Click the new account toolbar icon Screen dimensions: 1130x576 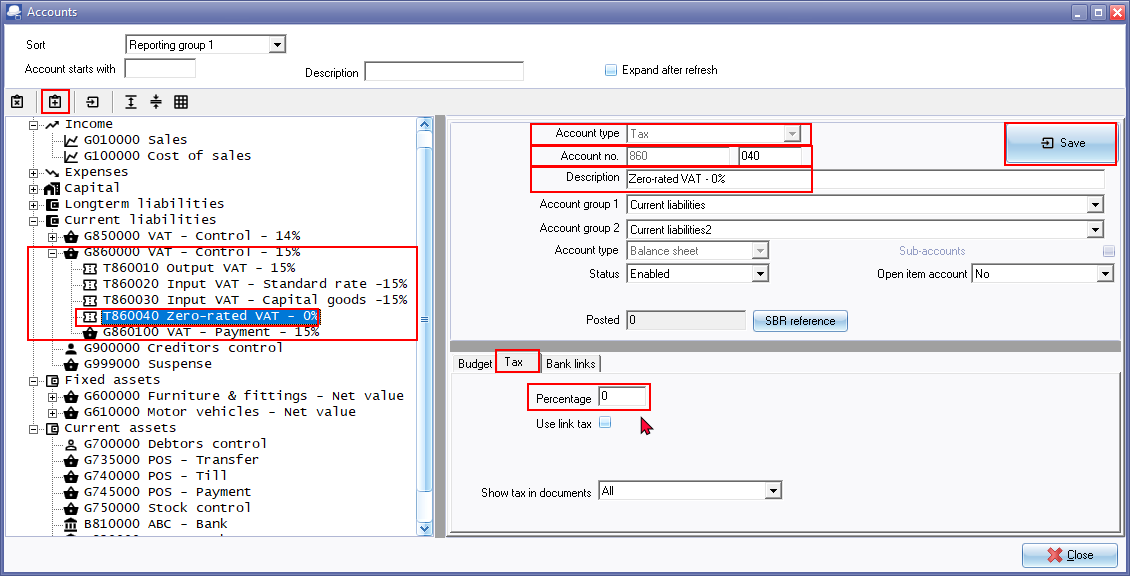55,102
